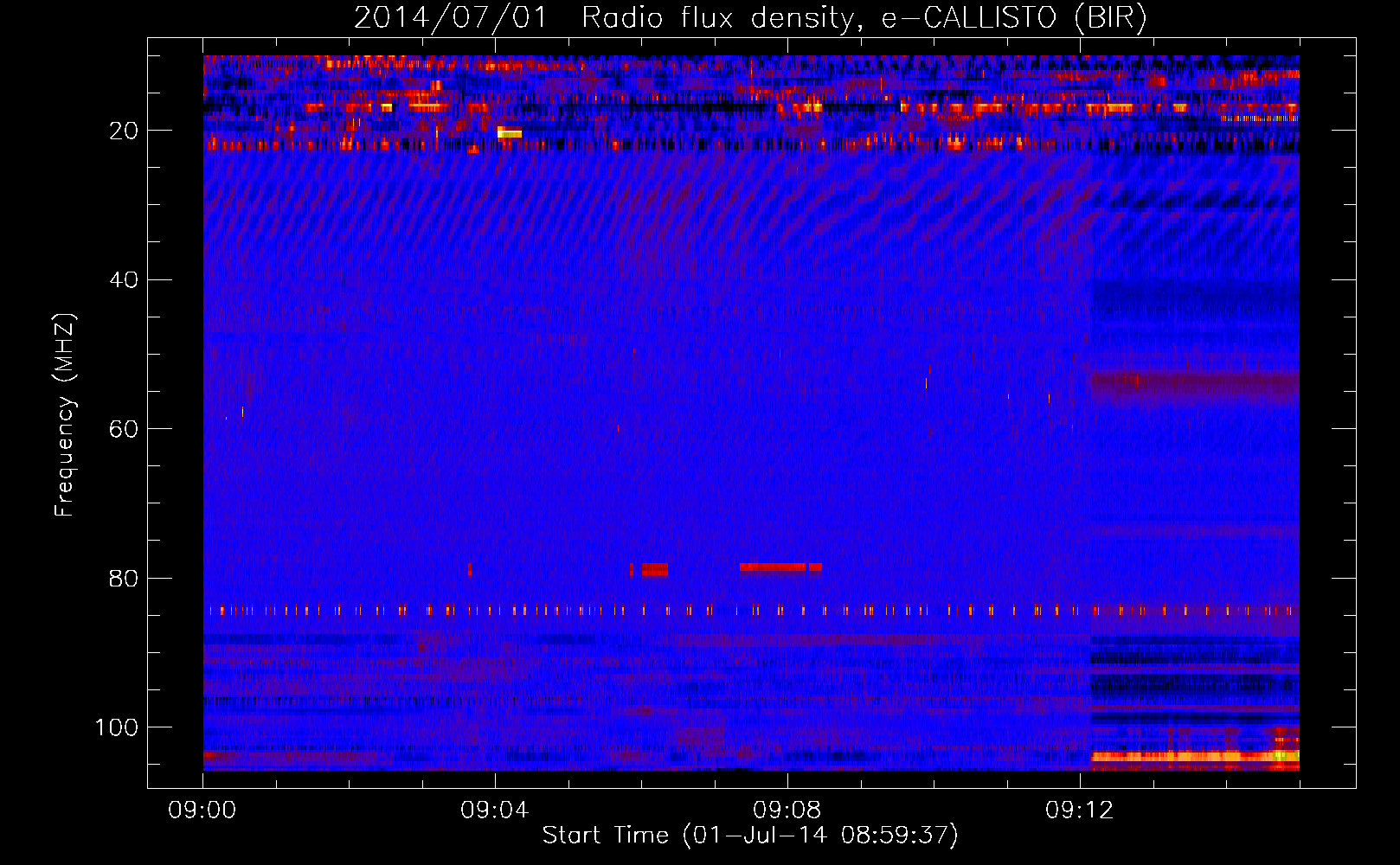1400x865 pixels.
Task: Click the 09:00 time tick label
Action: tap(202, 811)
